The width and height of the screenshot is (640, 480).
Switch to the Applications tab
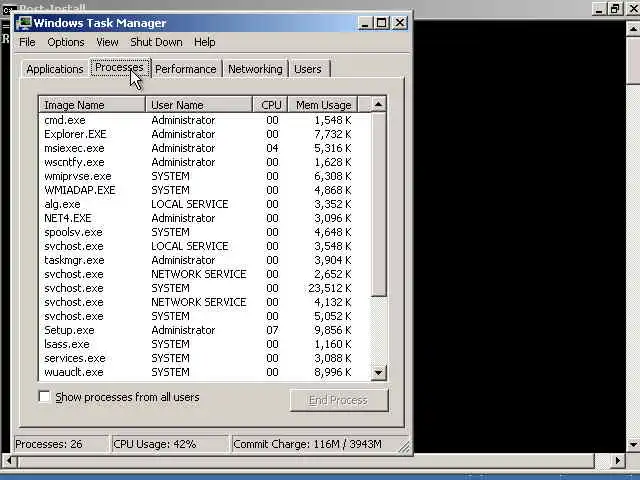pos(55,69)
